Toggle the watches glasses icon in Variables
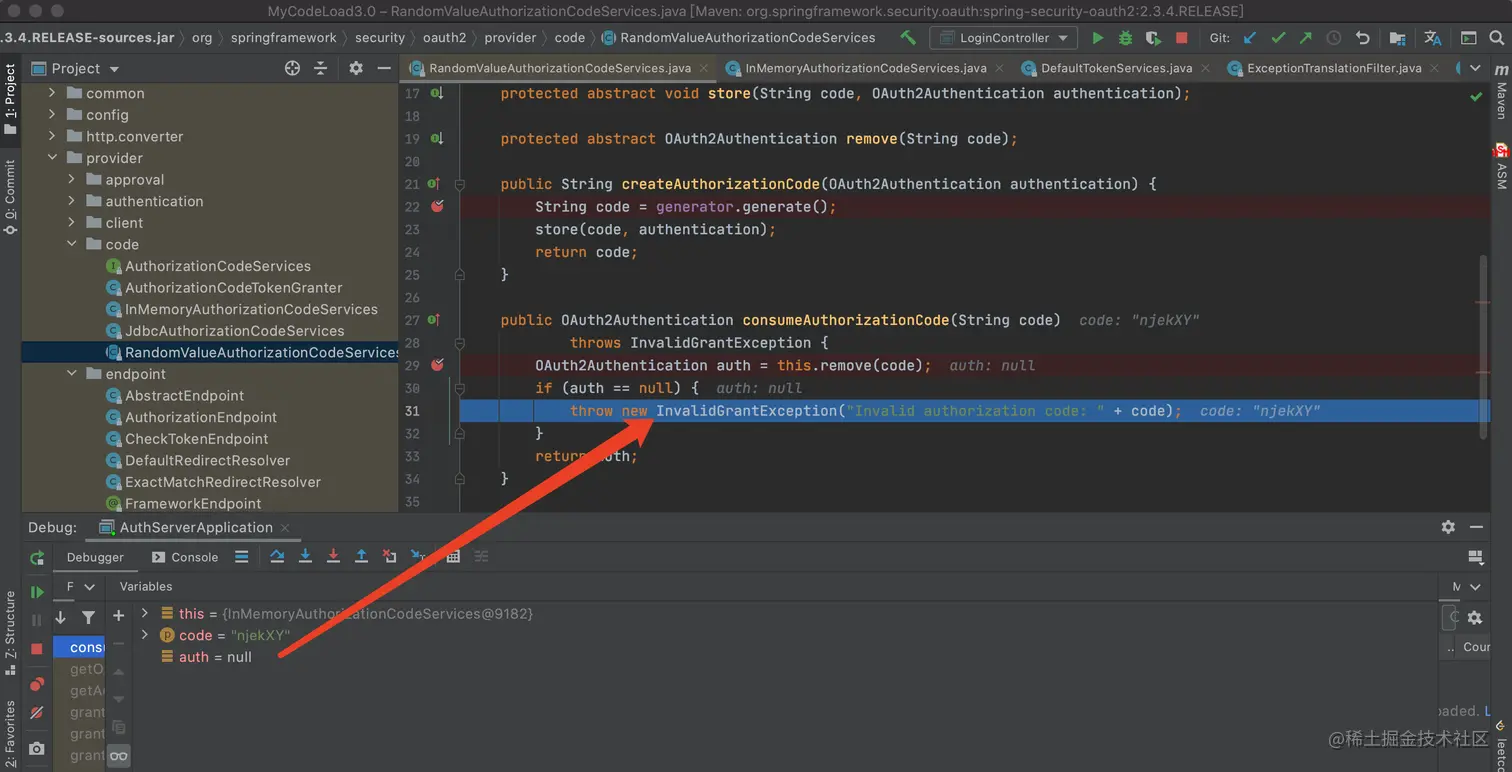The width and height of the screenshot is (1512, 772). (x=118, y=756)
